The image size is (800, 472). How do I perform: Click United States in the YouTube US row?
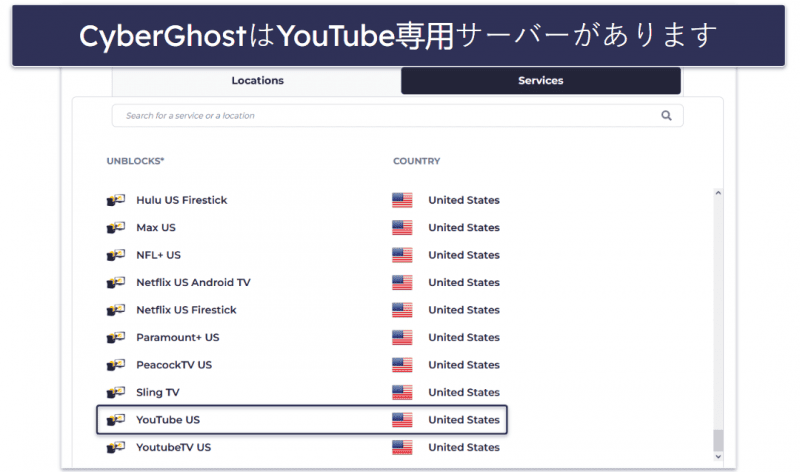click(464, 420)
